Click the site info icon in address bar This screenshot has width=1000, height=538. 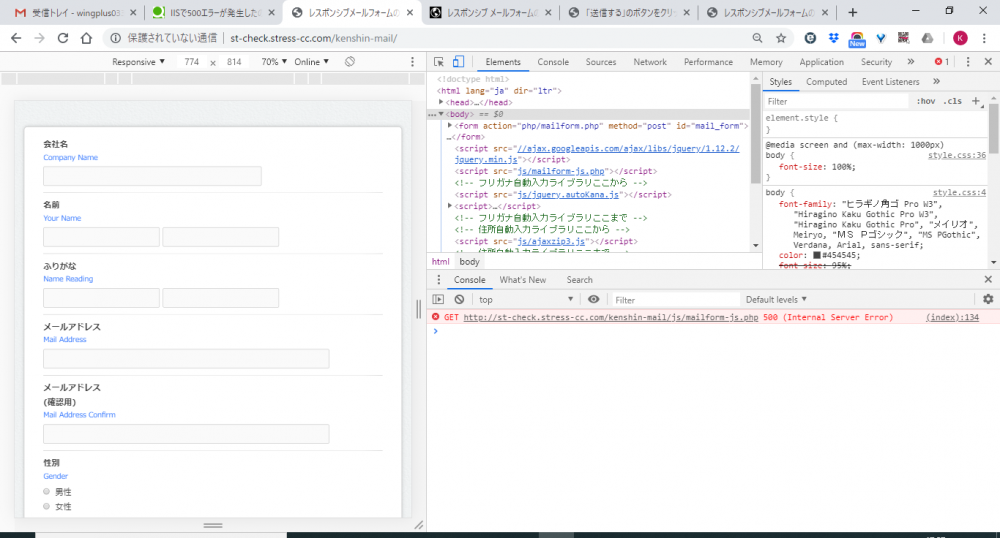[115, 38]
